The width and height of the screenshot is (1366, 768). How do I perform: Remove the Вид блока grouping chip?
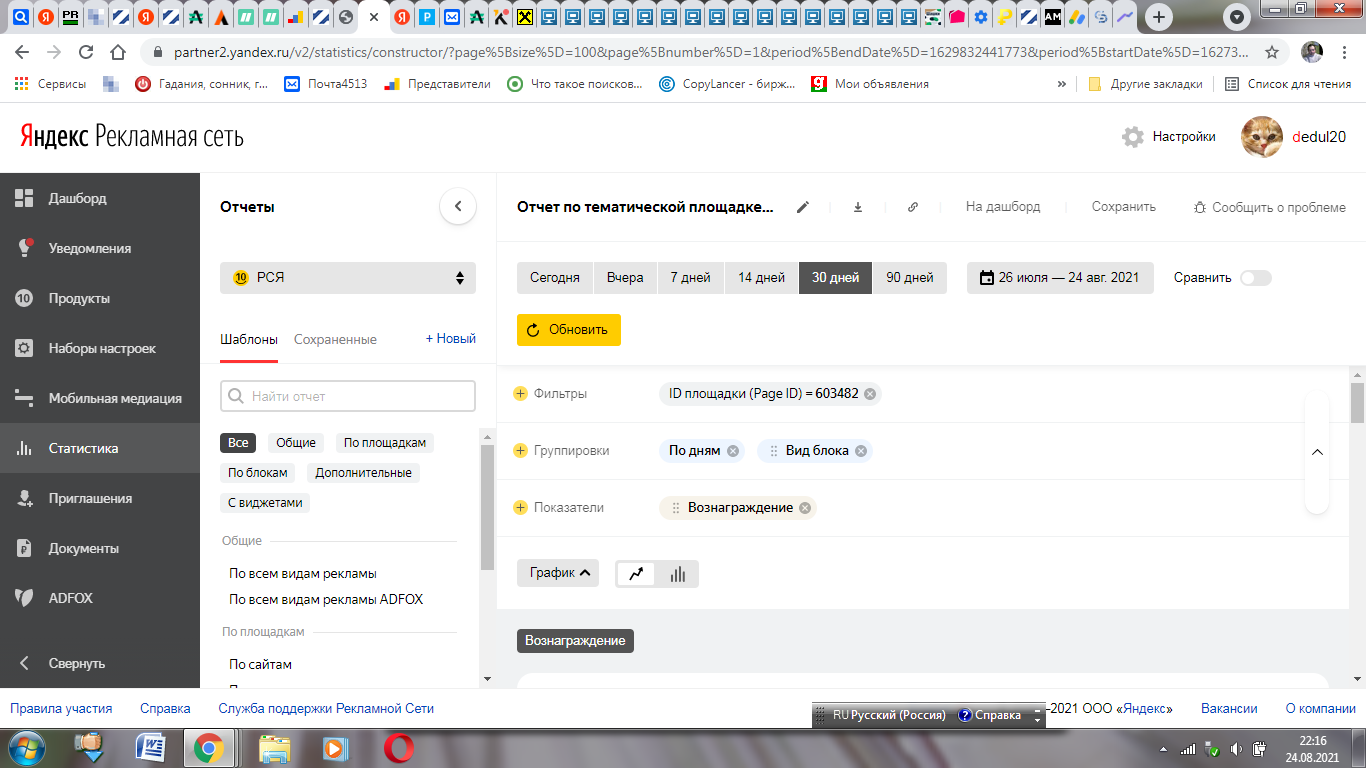(862, 451)
